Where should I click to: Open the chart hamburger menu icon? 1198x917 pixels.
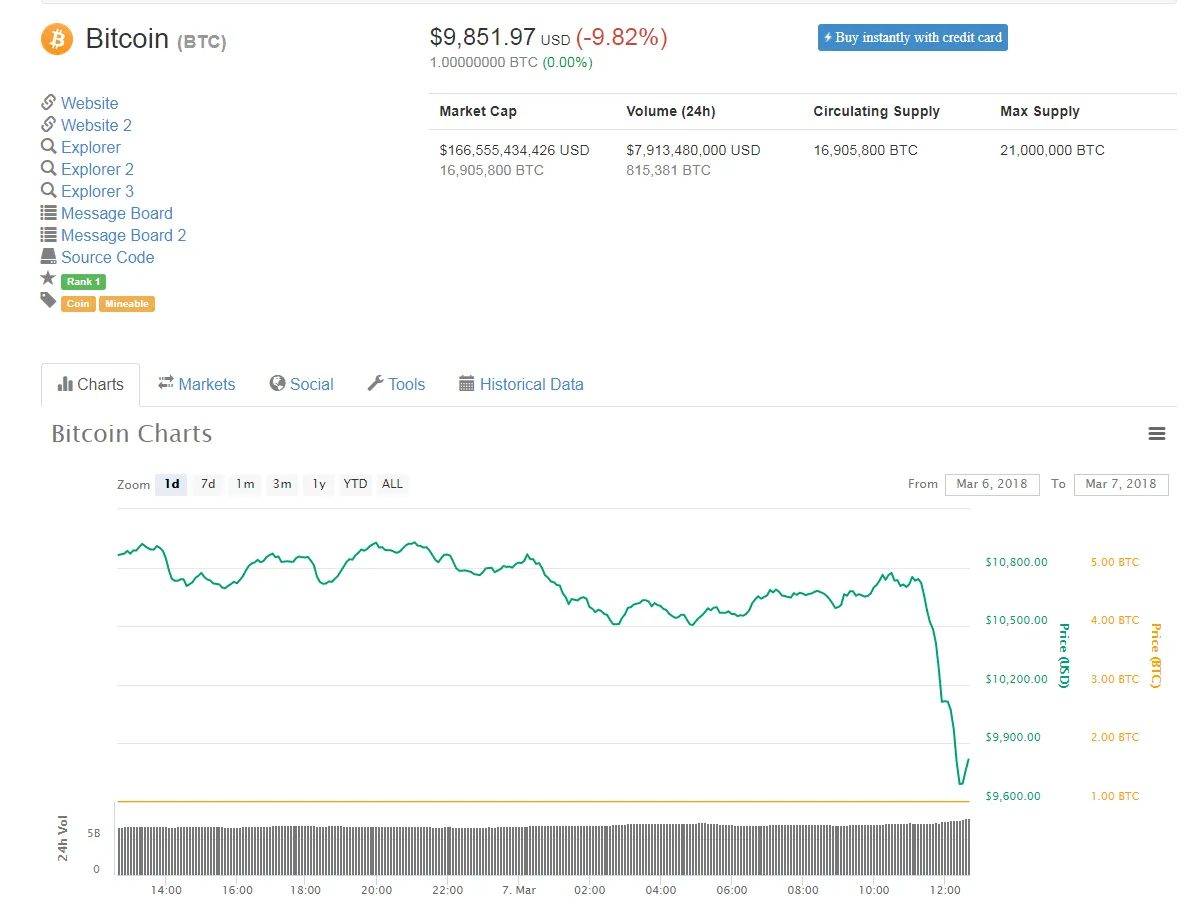coord(1157,434)
